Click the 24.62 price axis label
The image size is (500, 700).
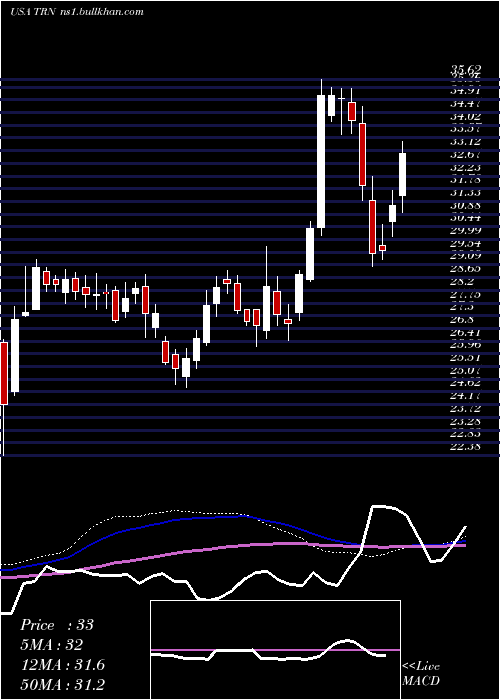(466, 383)
